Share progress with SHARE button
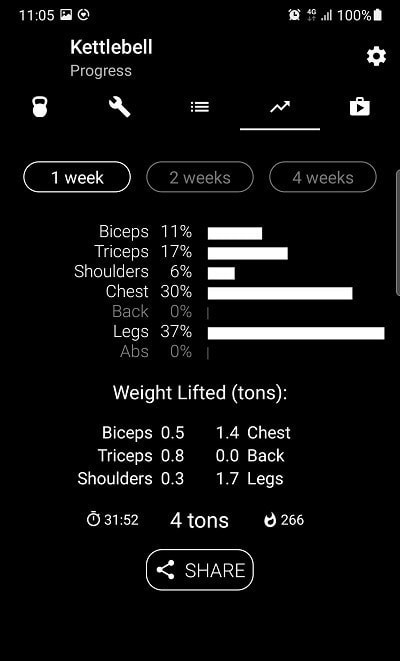Image resolution: width=400 pixels, height=661 pixels. pyautogui.click(x=200, y=570)
